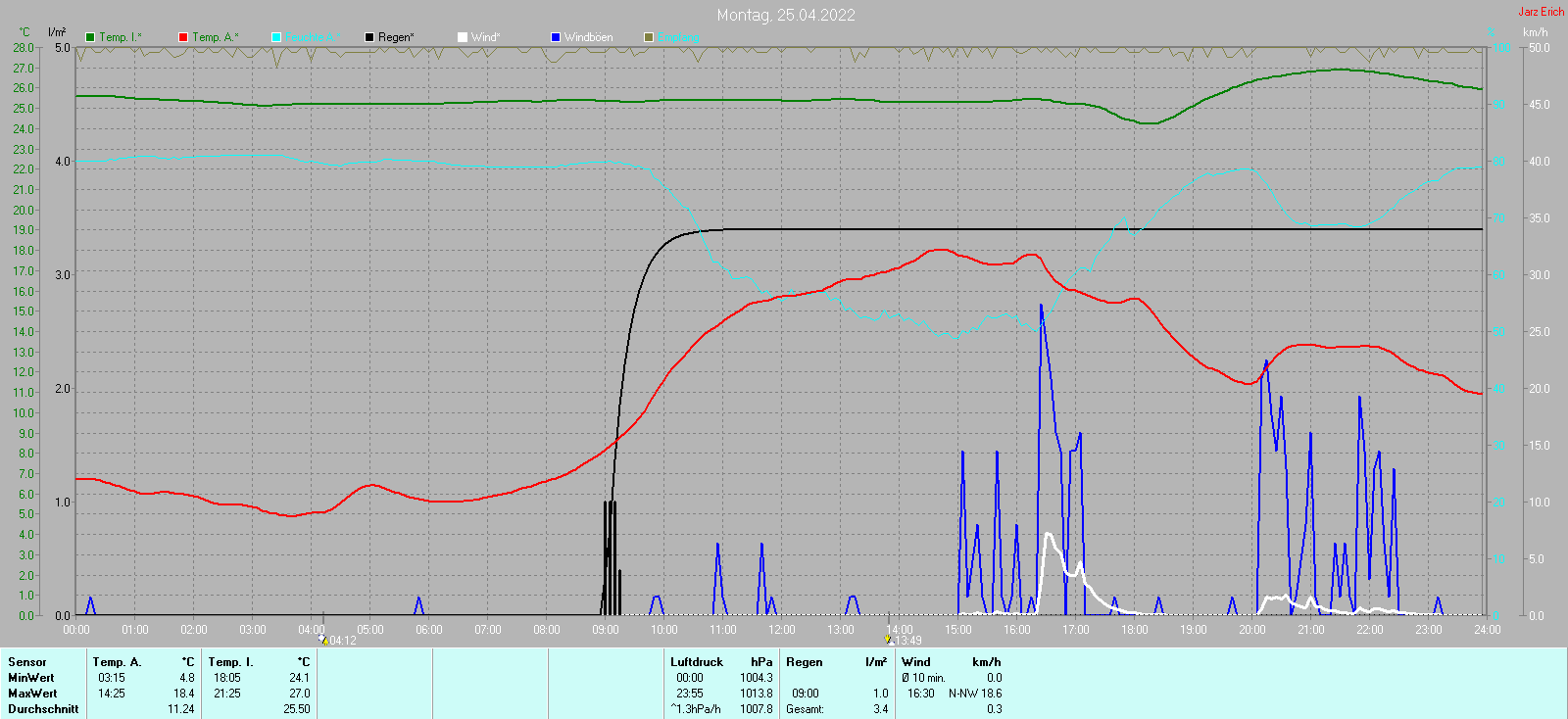Click the olive Empfang legend square
The width and height of the screenshot is (1568, 719).
coord(649,37)
